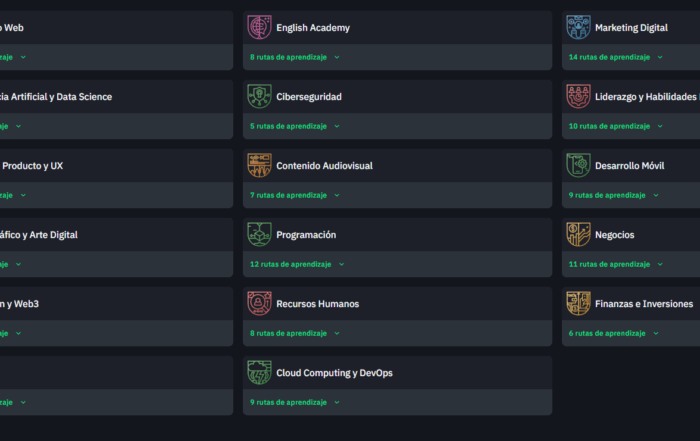Click the Liderazgo y Habilidades icon
Image resolution: width=700 pixels, height=441 pixels.
pyautogui.click(x=578, y=96)
